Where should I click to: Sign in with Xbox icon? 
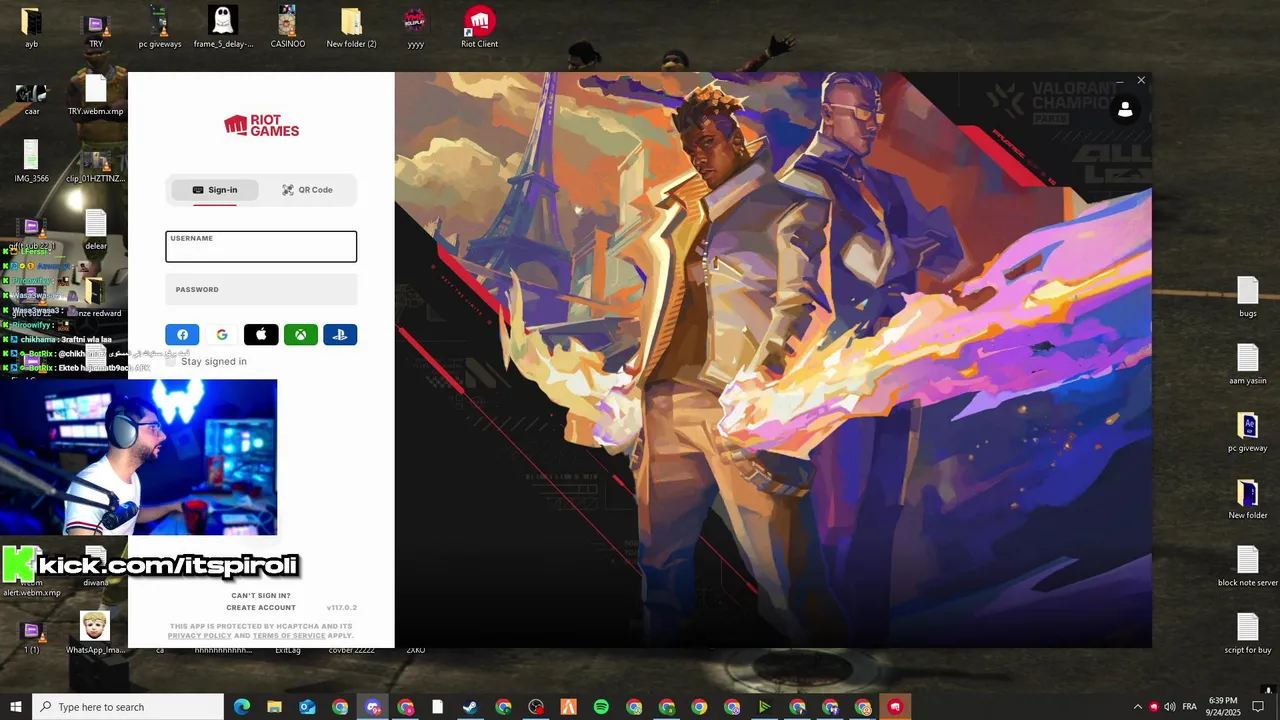coord(301,335)
